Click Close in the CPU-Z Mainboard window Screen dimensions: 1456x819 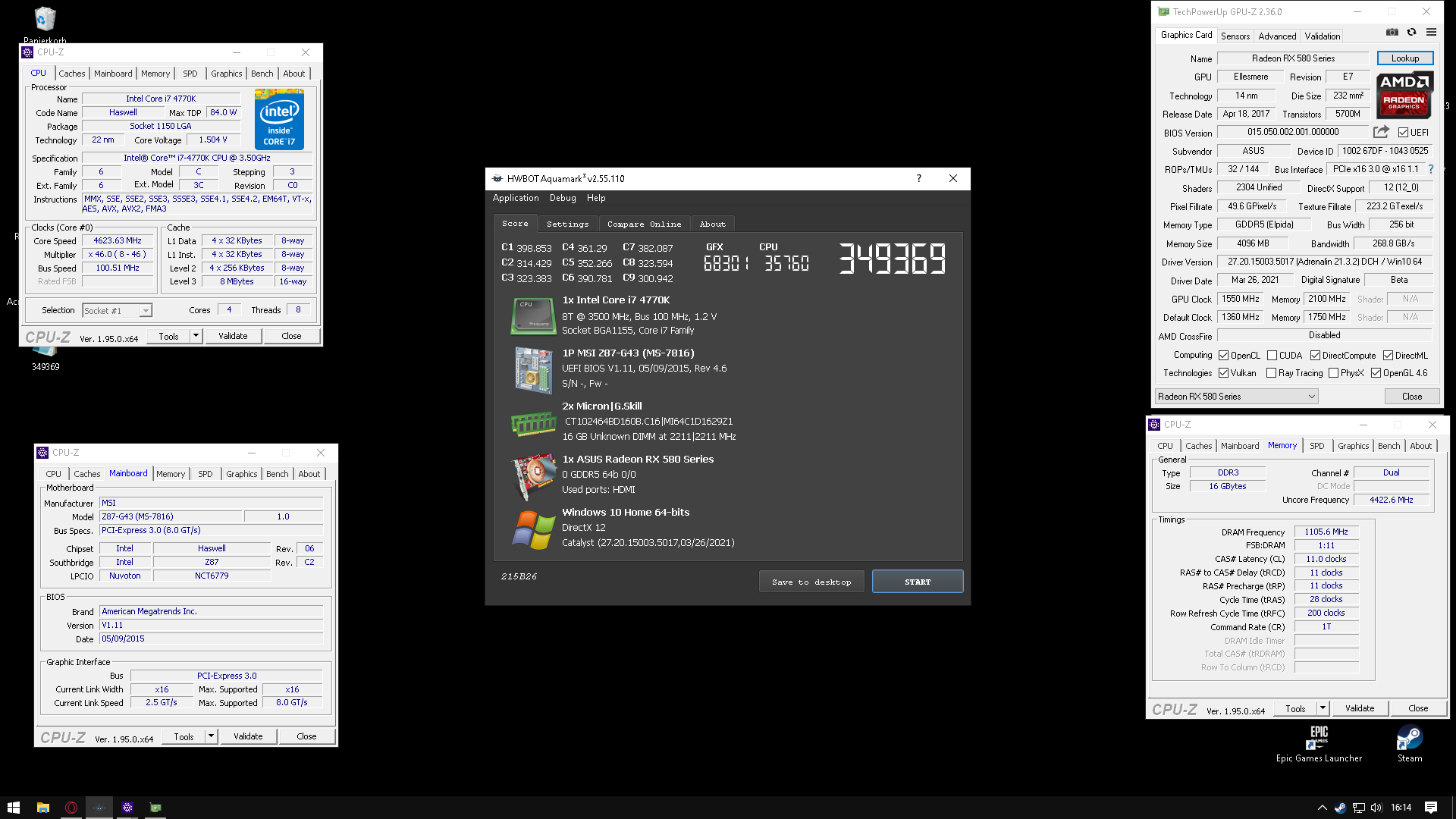point(306,736)
